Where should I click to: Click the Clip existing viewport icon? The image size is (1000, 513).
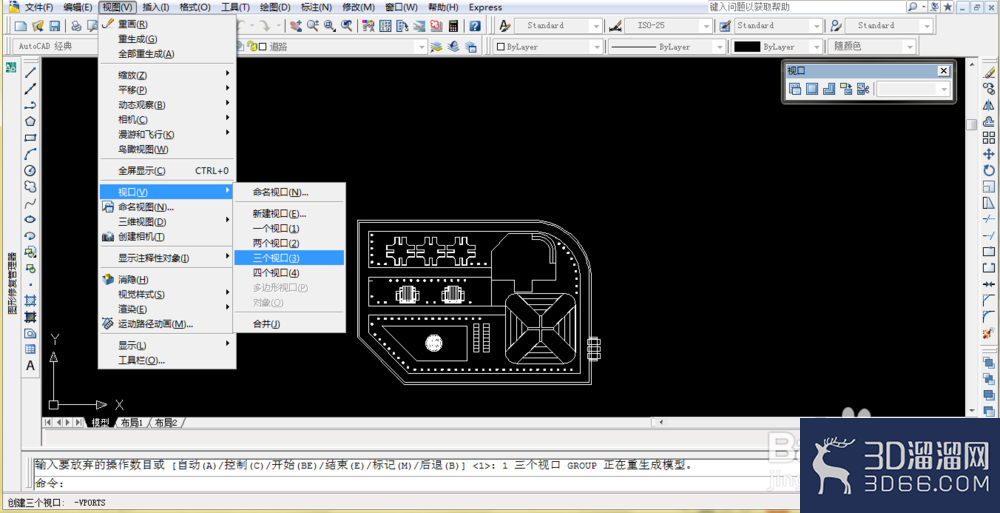863,89
